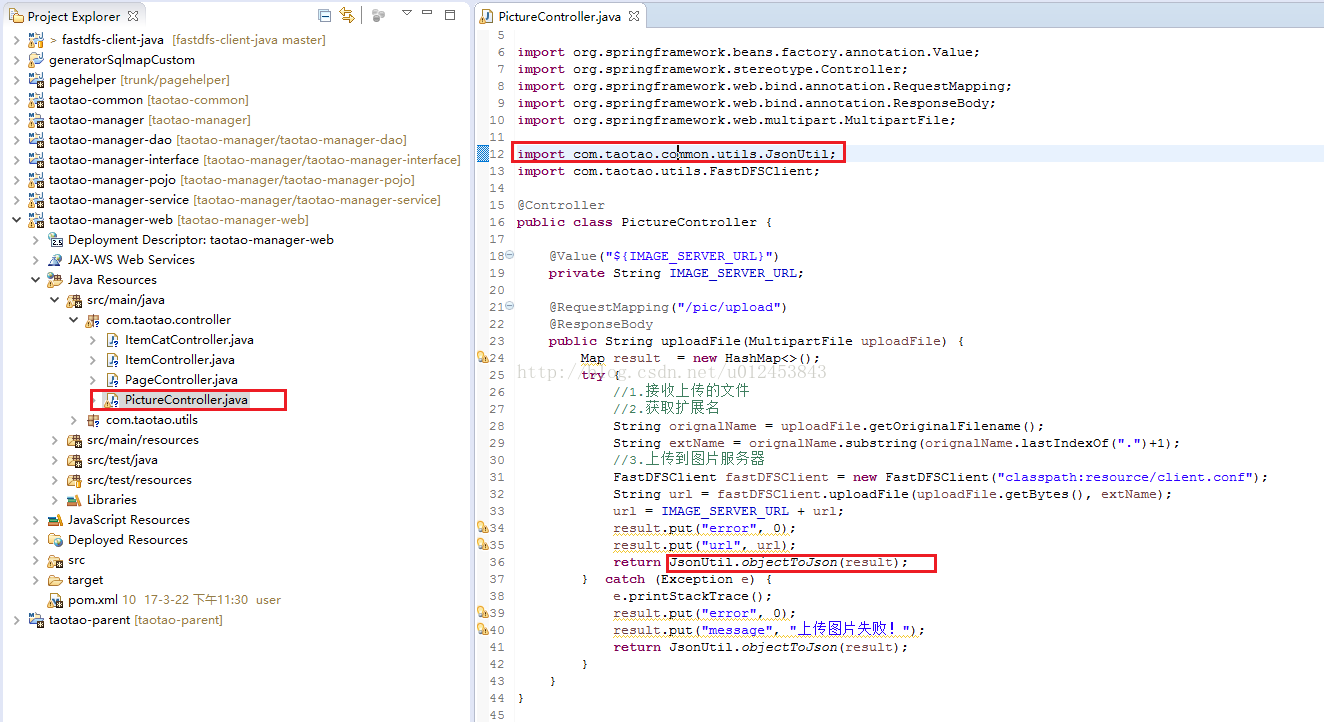Collapse the uploadFile method fold on line 21
The height and width of the screenshot is (722, 1324).
pos(510,306)
